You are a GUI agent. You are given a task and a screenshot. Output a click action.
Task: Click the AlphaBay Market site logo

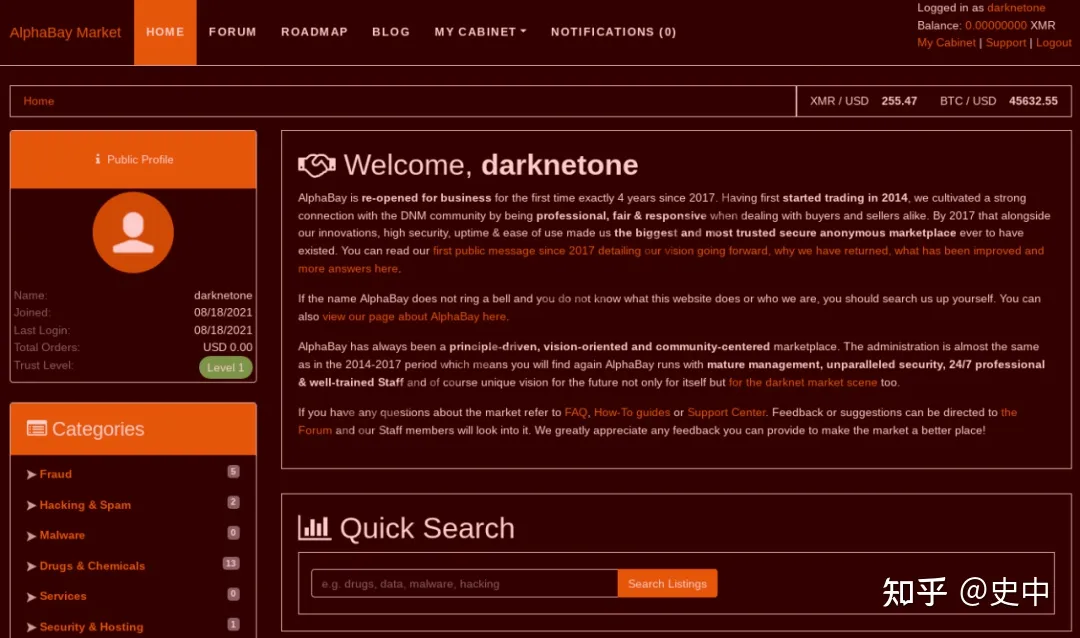tap(65, 32)
